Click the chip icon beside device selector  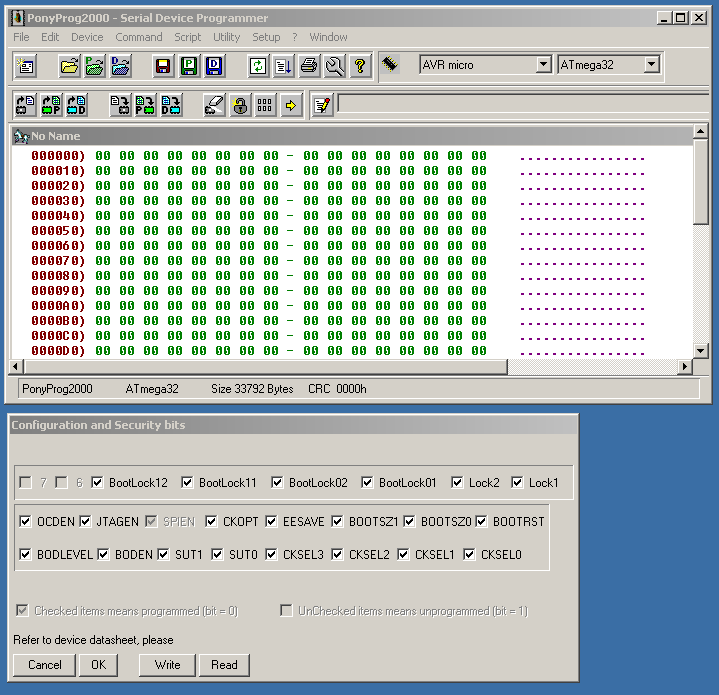(x=390, y=64)
